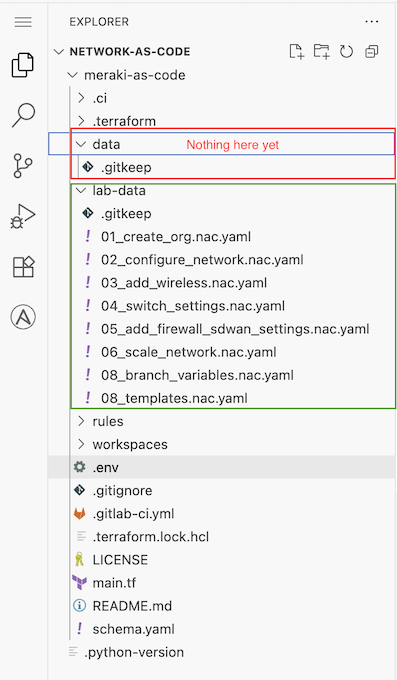
Task: Open the main.tf file name
Action: [114, 582]
